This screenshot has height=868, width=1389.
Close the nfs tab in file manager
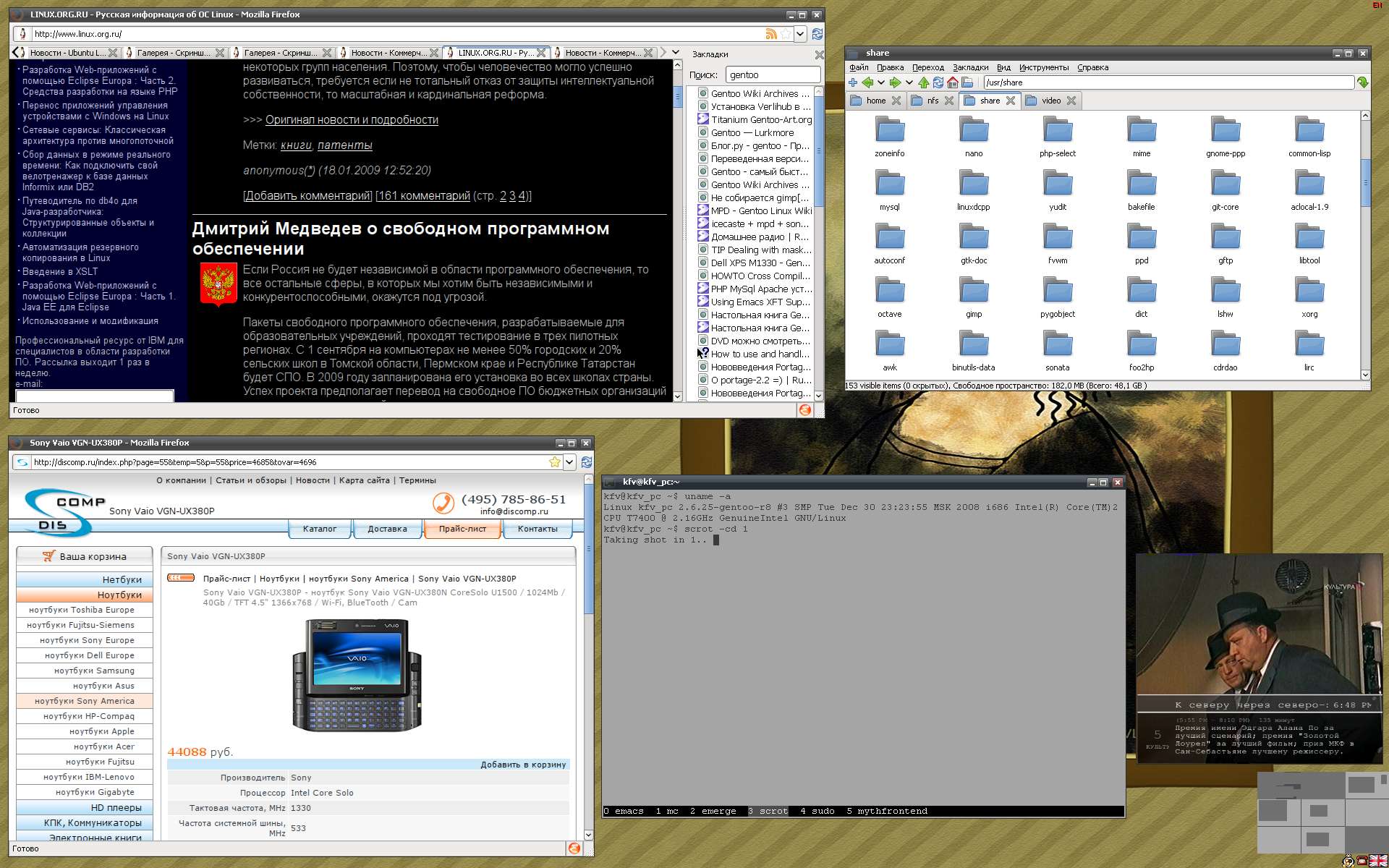click(949, 101)
